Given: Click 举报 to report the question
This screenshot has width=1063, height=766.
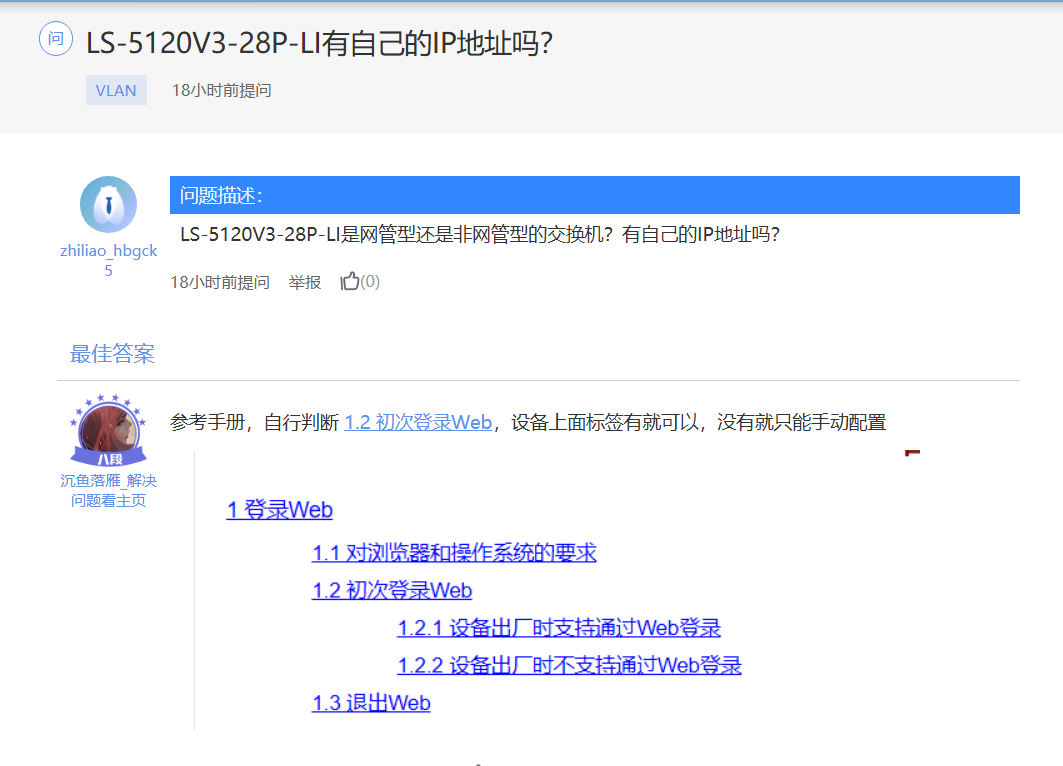Looking at the screenshot, I should click(305, 282).
